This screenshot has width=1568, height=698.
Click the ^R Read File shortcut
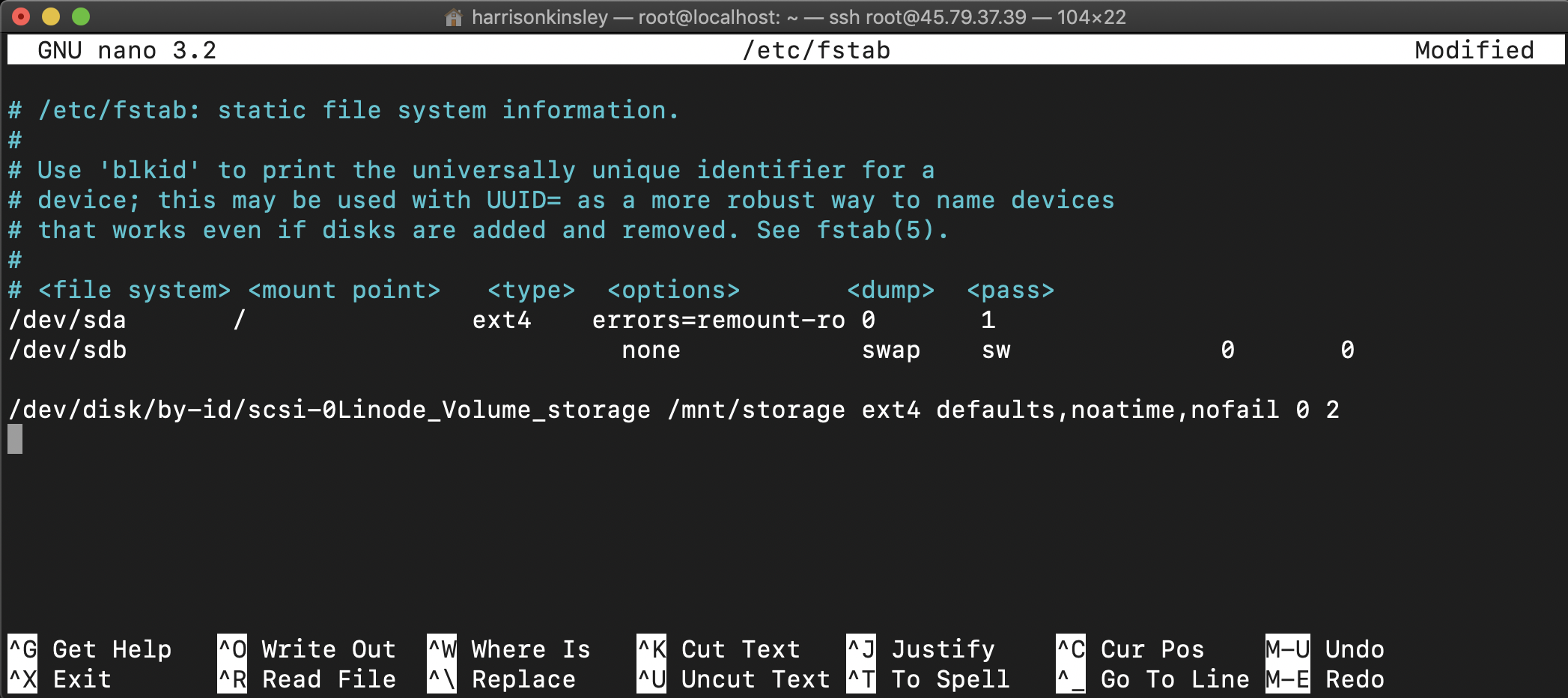tap(306, 679)
